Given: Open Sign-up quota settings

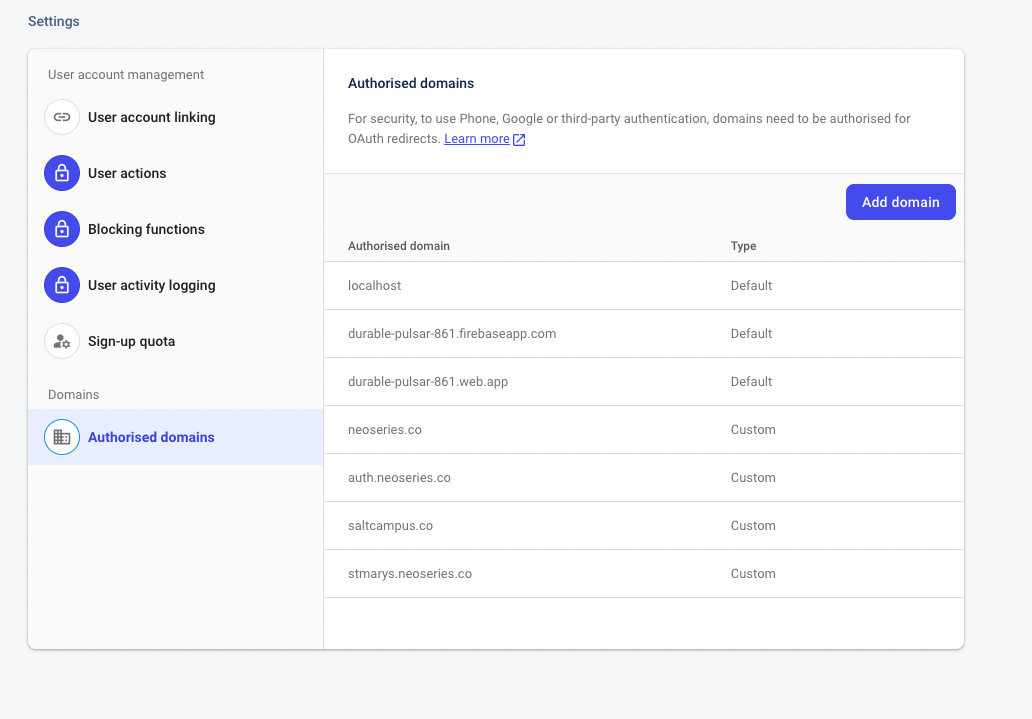Looking at the screenshot, I should pyautogui.click(x=175, y=341).
